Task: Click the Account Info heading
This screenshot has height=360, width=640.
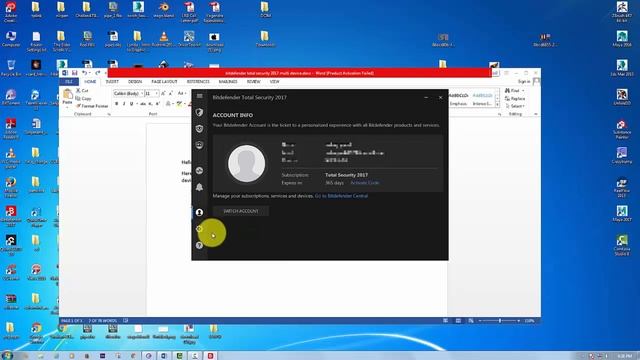Action: point(233,115)
